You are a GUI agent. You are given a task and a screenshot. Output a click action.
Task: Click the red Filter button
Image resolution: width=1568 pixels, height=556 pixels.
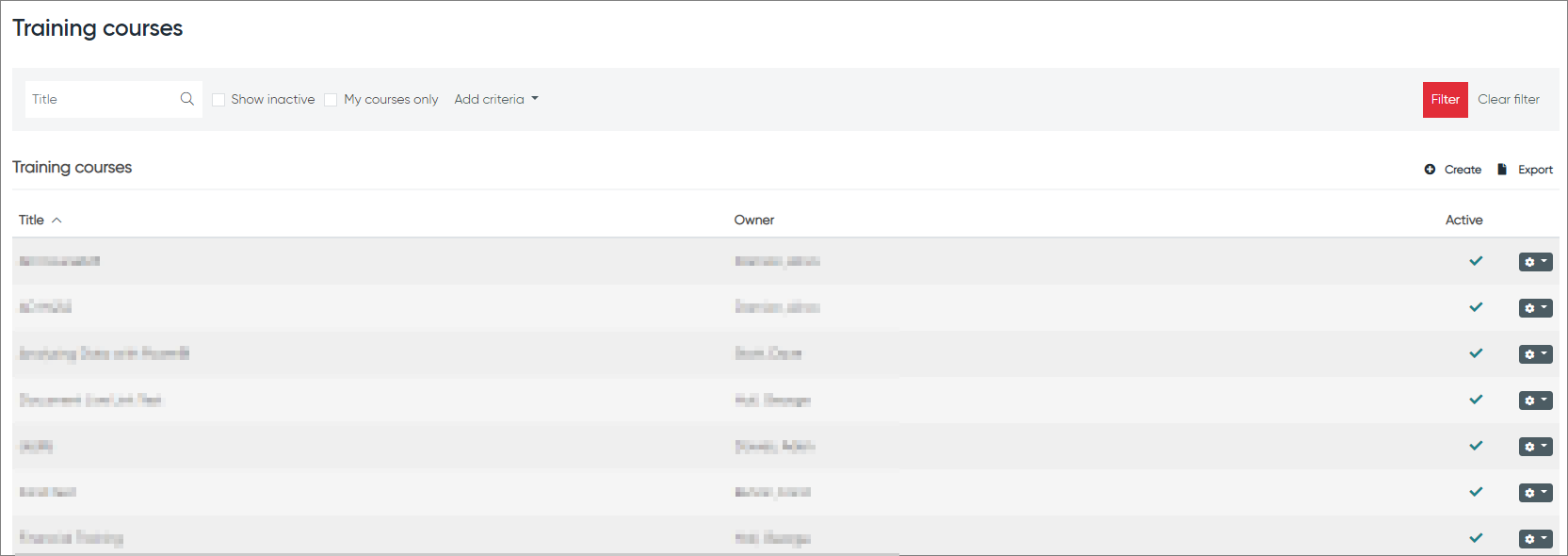point(1445,100)
